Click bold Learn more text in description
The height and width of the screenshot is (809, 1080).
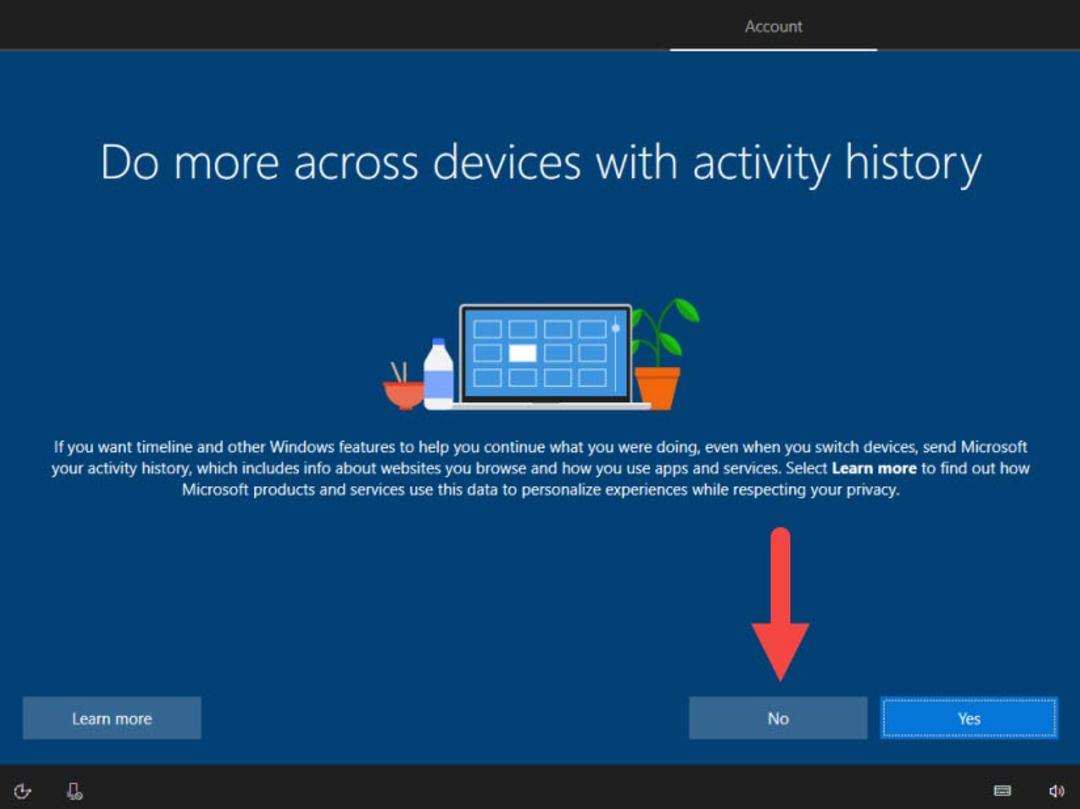pyautogui.click(x=874, y=468)
